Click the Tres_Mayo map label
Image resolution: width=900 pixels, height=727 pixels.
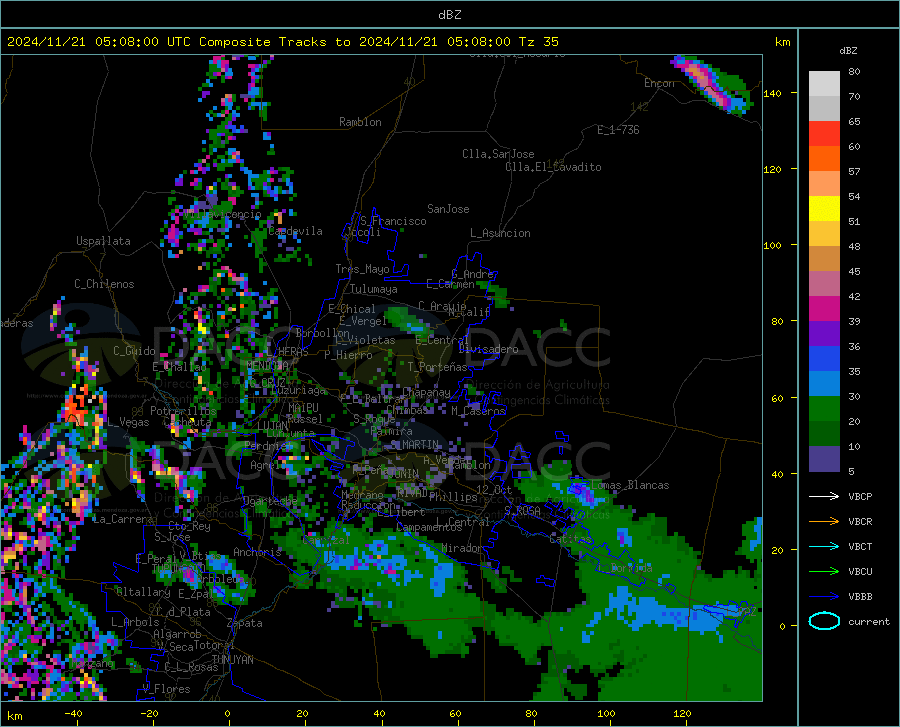coord(362,269)
